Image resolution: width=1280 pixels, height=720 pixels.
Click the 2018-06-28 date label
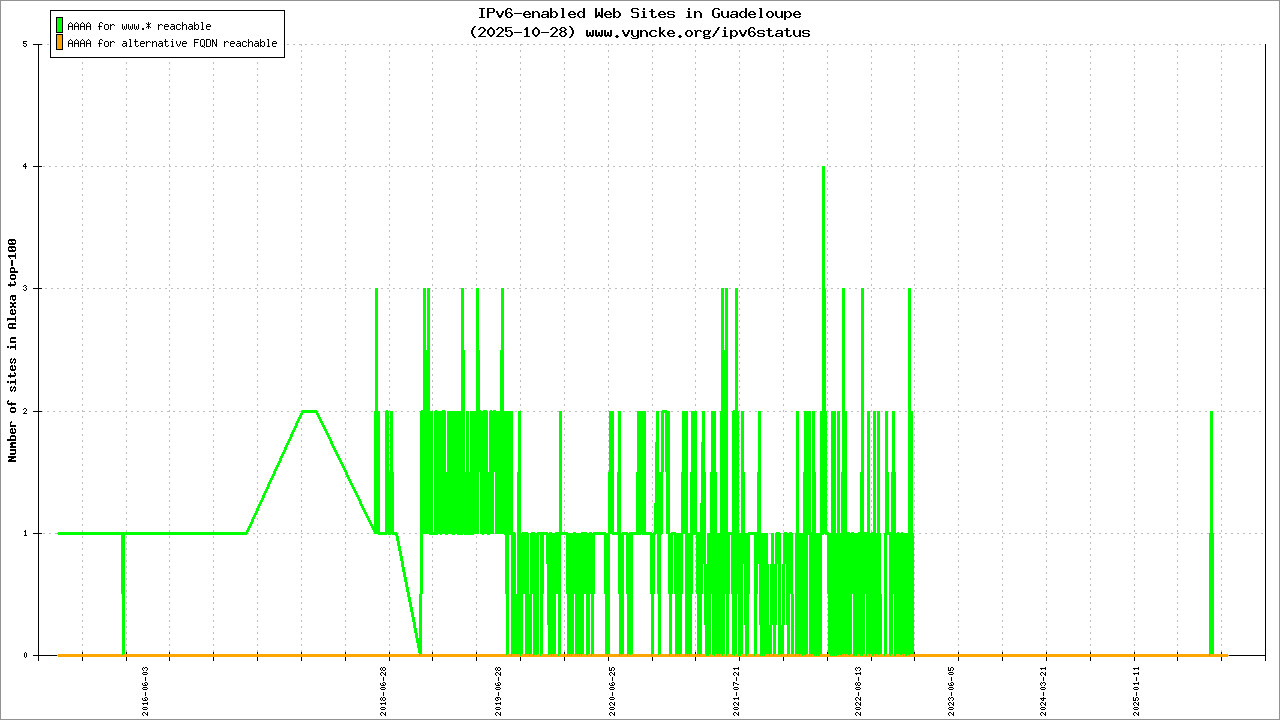384,690
